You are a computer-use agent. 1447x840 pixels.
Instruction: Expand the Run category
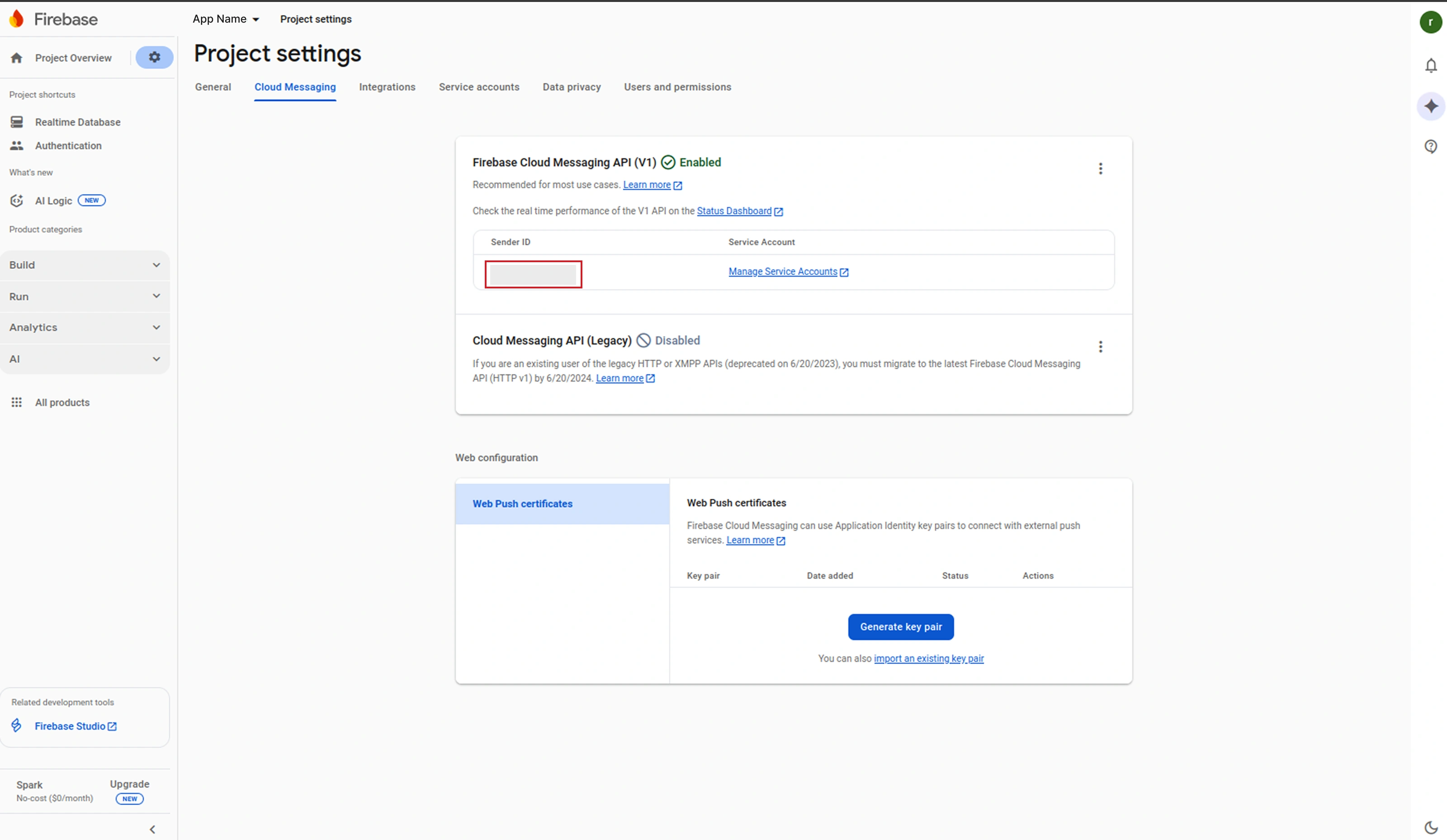85,297
